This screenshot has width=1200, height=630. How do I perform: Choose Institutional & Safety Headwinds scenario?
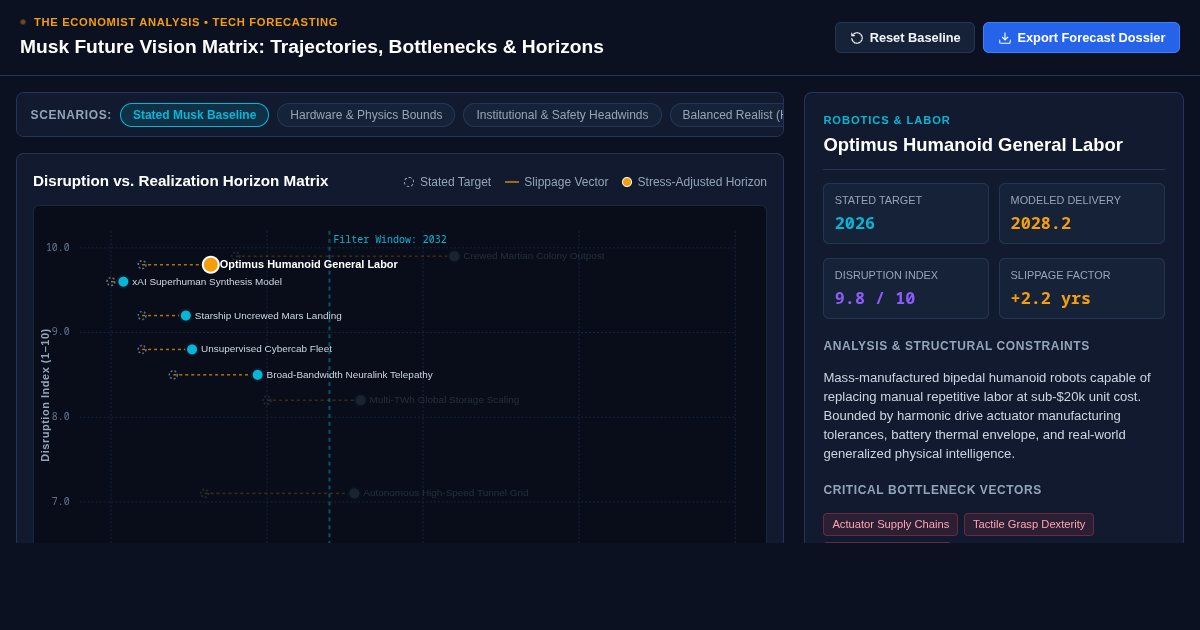coord(562,115)
